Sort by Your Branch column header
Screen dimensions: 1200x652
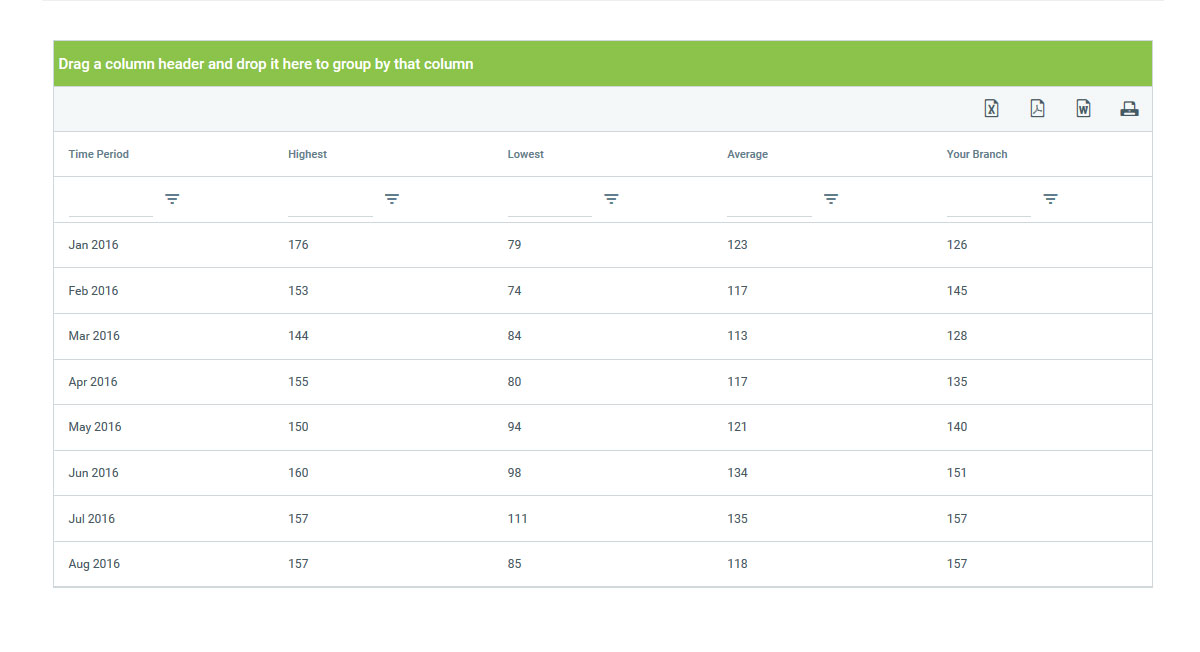(977, 154)
